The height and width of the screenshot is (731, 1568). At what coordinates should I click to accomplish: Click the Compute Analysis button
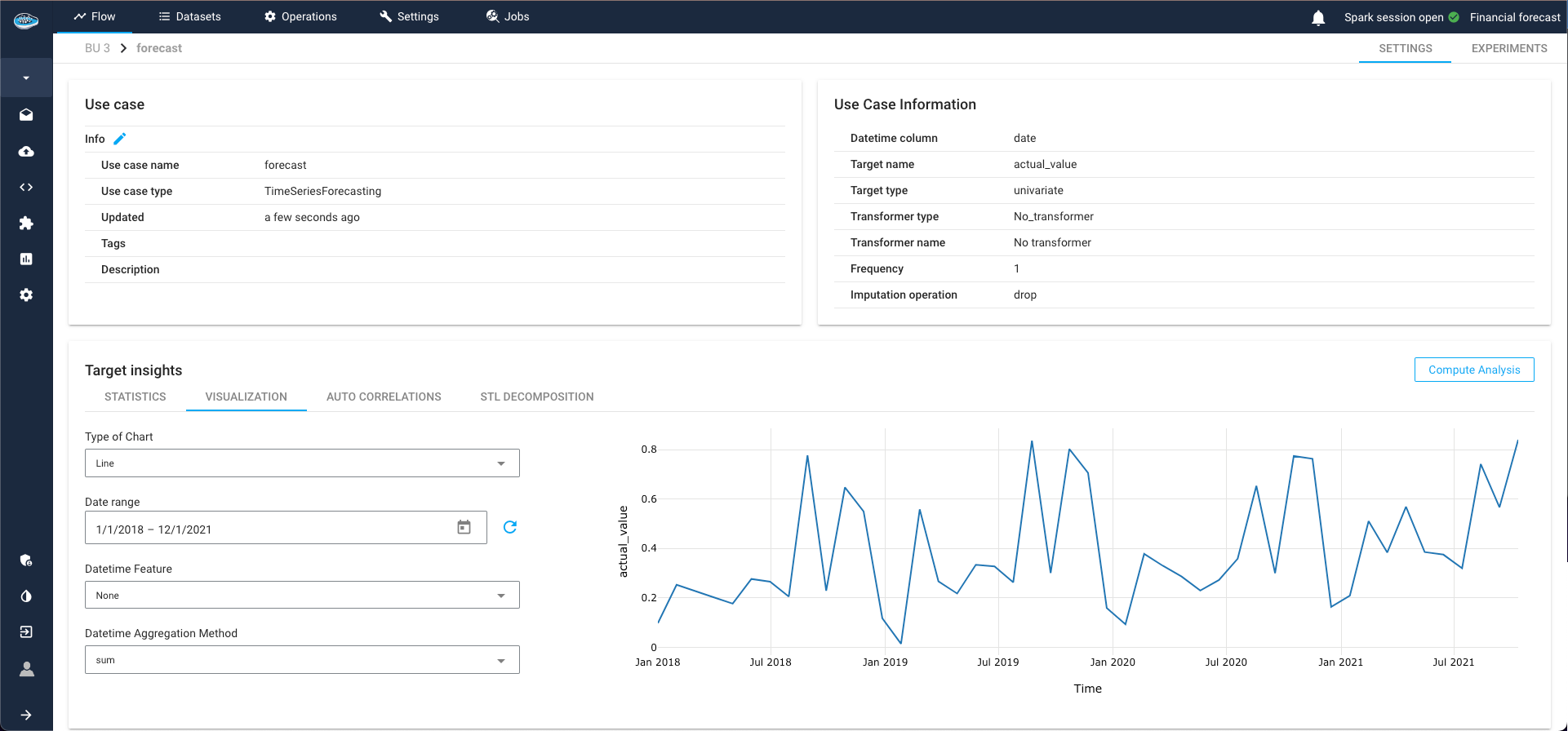pos(1473,370)
